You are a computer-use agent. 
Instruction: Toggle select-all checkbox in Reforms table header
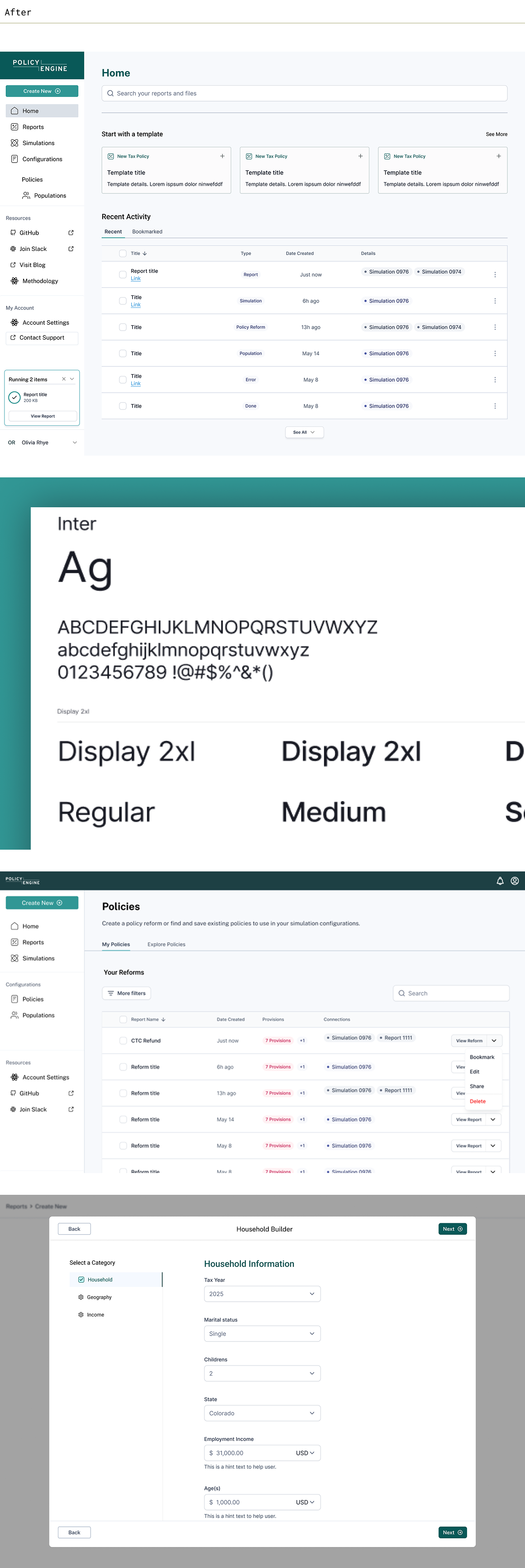124,1019
